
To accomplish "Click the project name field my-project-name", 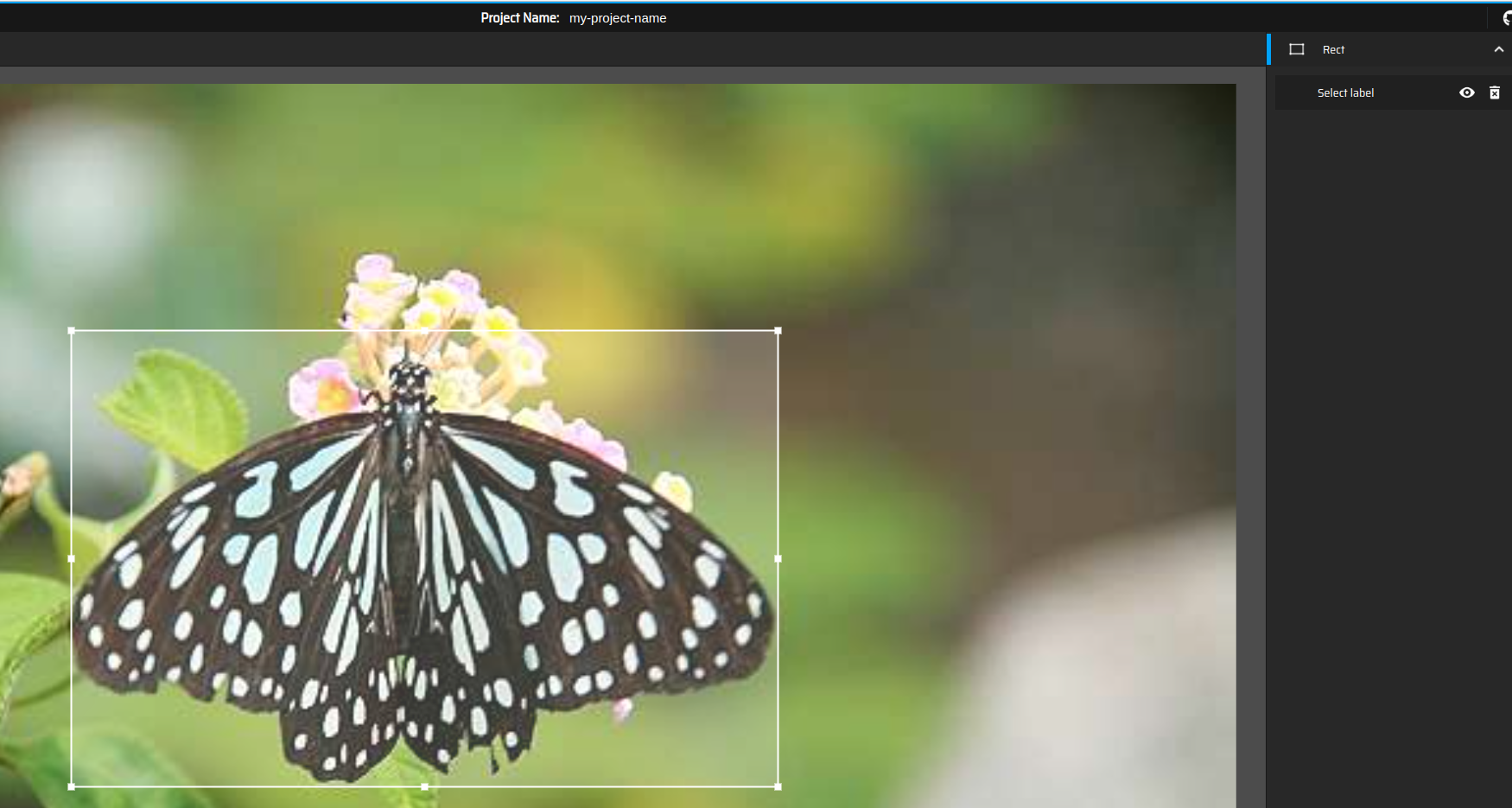I will click(x=618, y=18).
